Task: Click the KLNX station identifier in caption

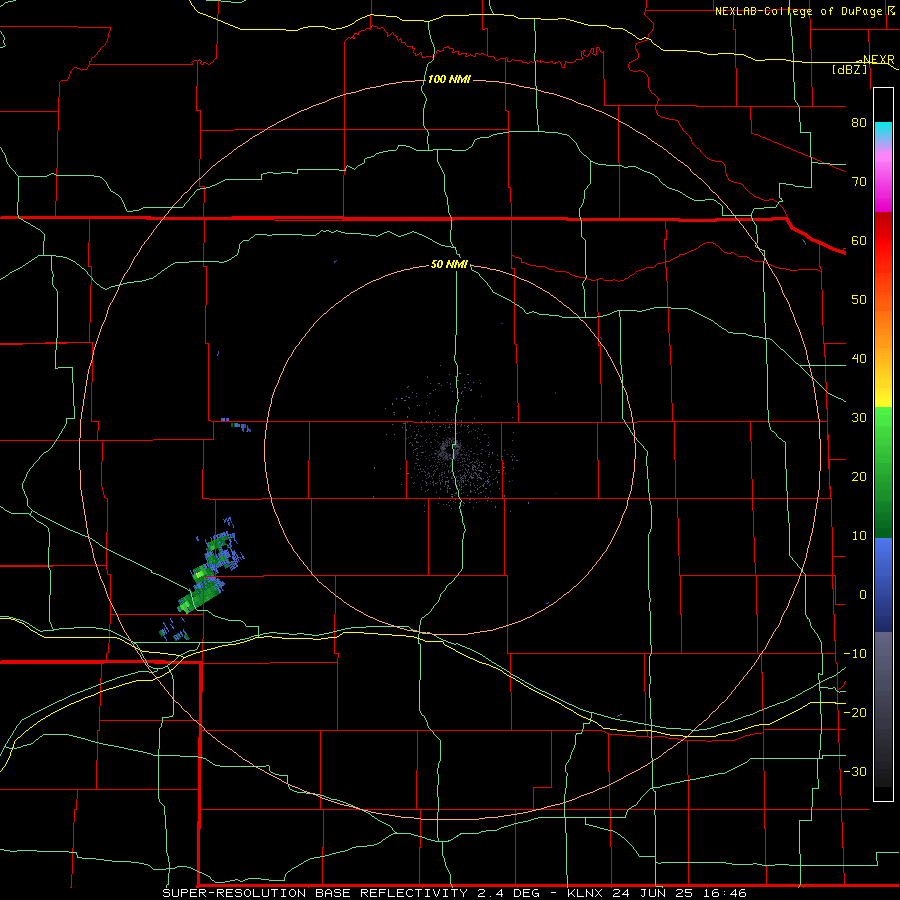Action: click(585, 893)
